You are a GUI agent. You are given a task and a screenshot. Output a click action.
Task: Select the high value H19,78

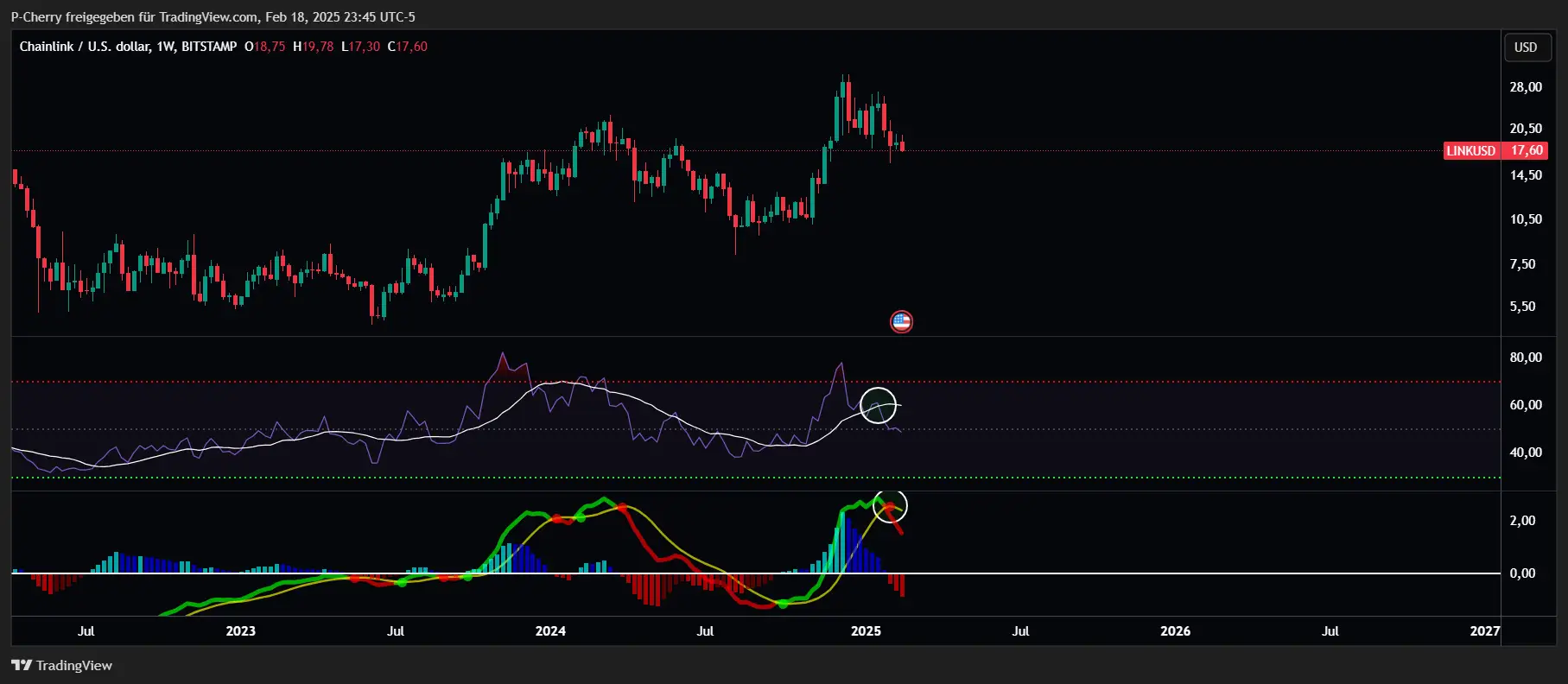tap(313, 47)
